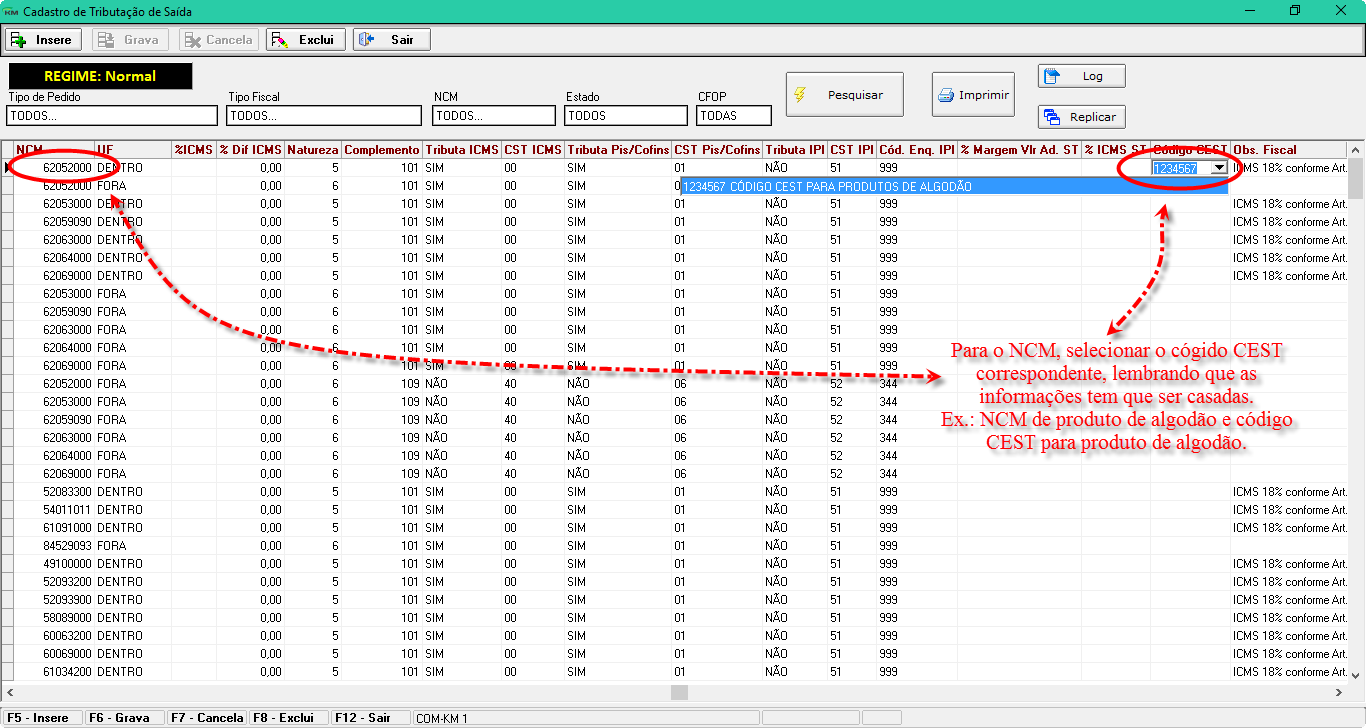Click the CFOP filter field
1366x728 pixels.
click(x=734, y=115)
